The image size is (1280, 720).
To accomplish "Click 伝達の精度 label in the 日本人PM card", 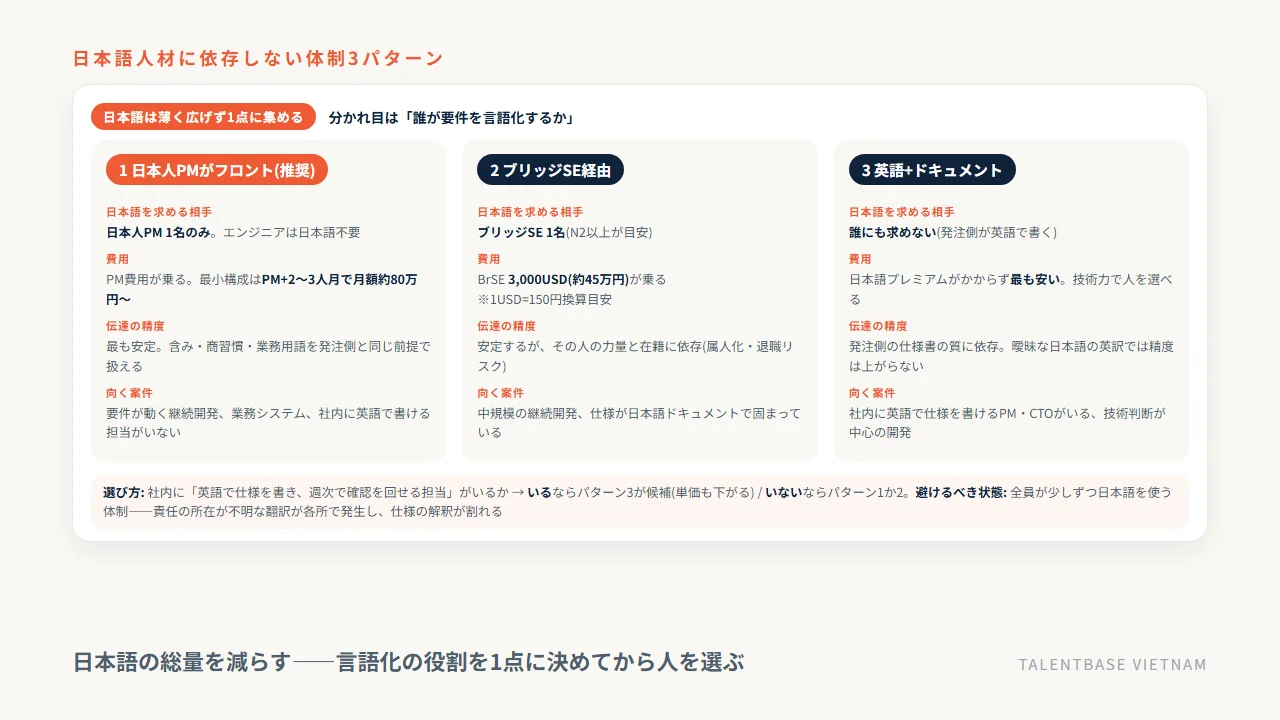I will [135, 326].
